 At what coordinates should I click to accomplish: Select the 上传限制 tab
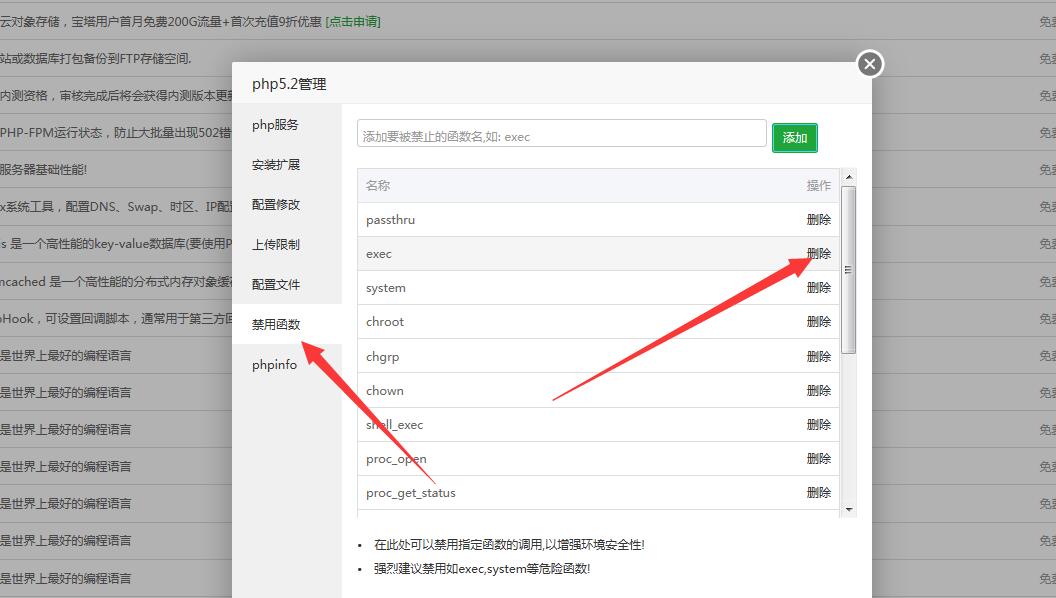point(276,245)
